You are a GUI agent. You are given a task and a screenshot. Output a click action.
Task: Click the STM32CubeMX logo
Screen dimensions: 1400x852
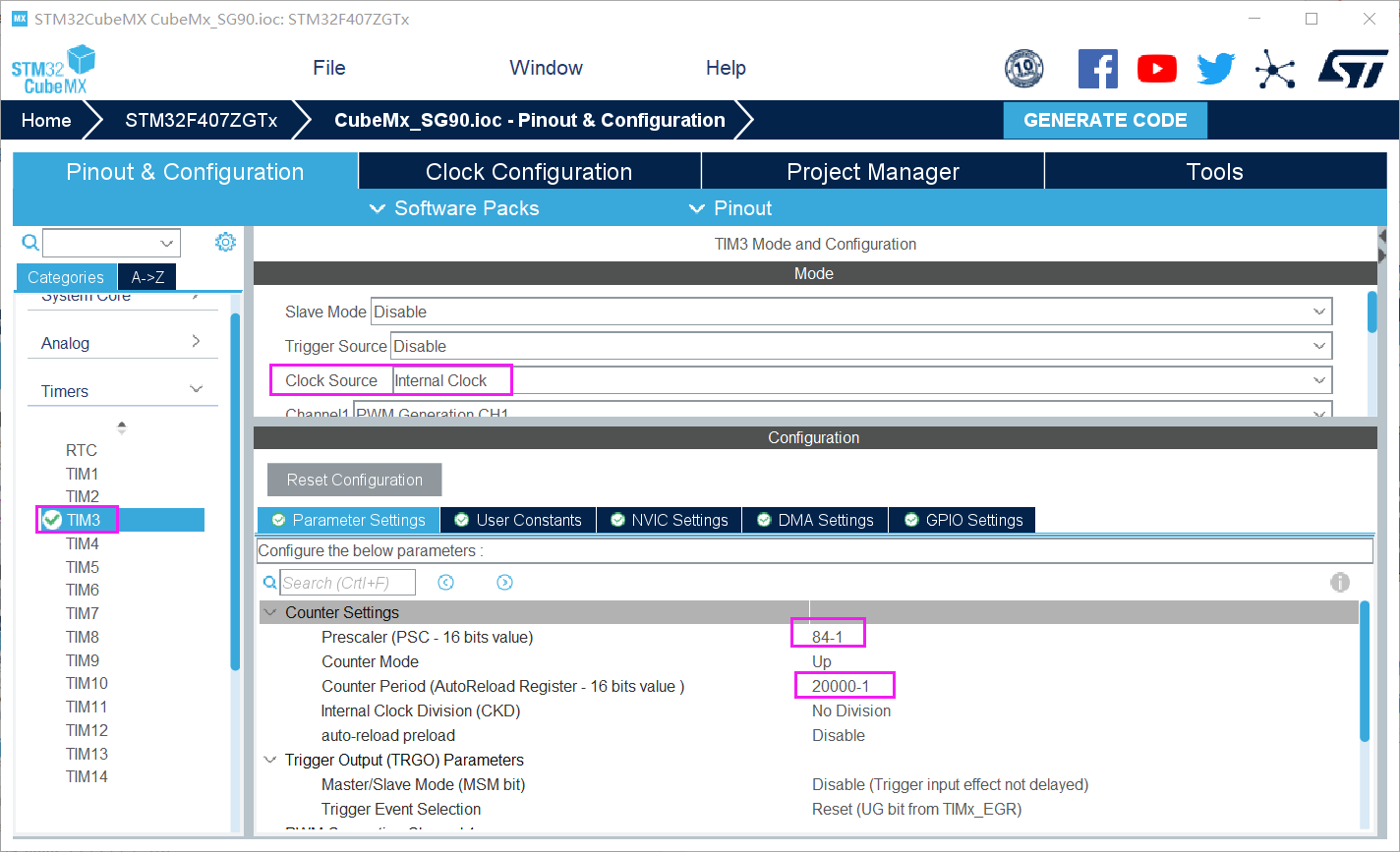(54, 69)
